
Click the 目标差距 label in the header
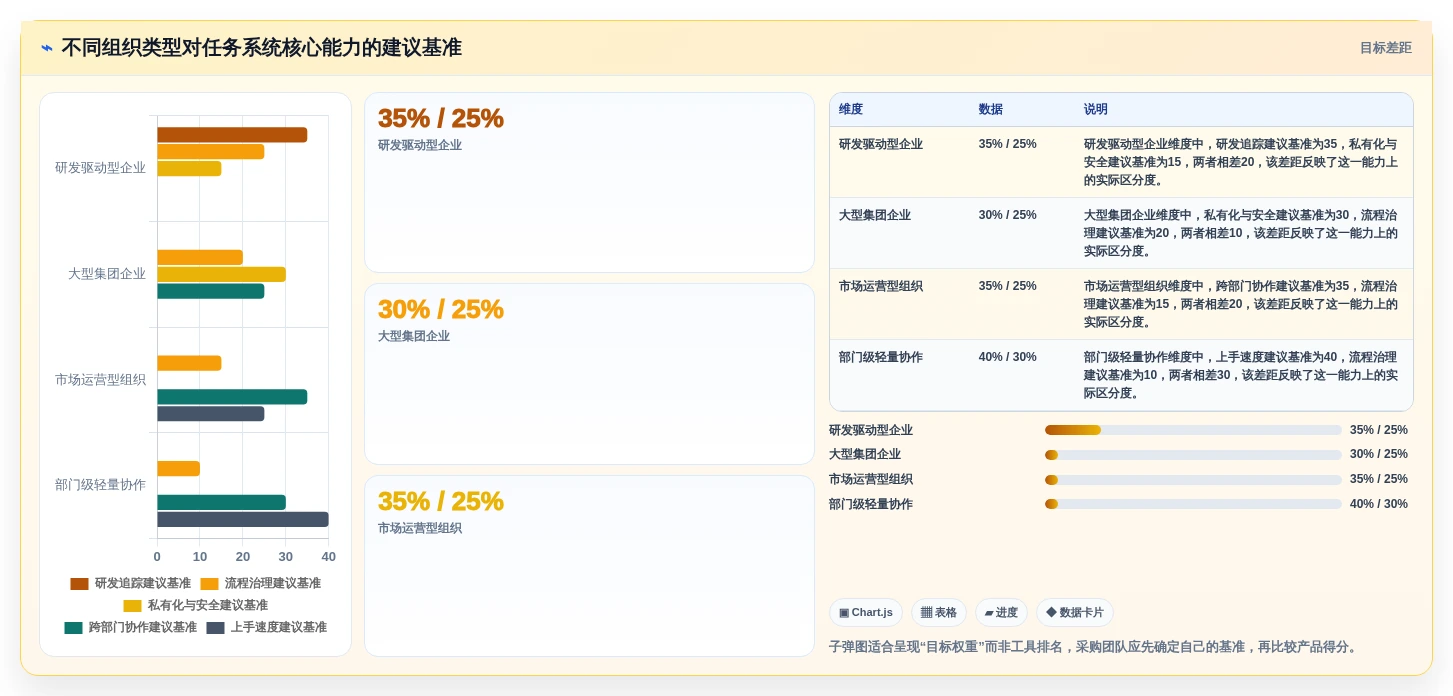(1385, 48)
